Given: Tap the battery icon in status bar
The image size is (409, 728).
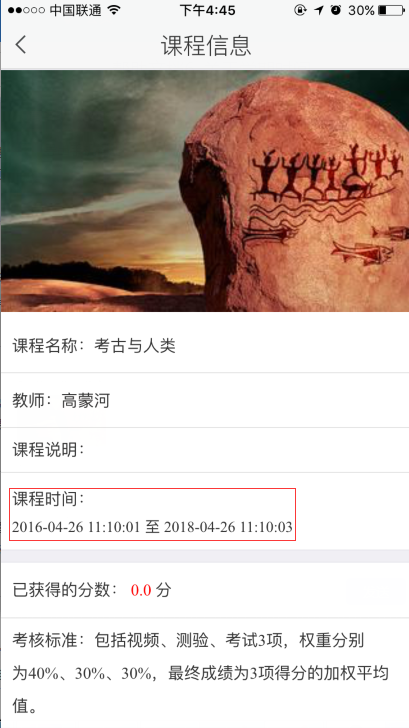Looking at the screenshot, I should 392,10.
